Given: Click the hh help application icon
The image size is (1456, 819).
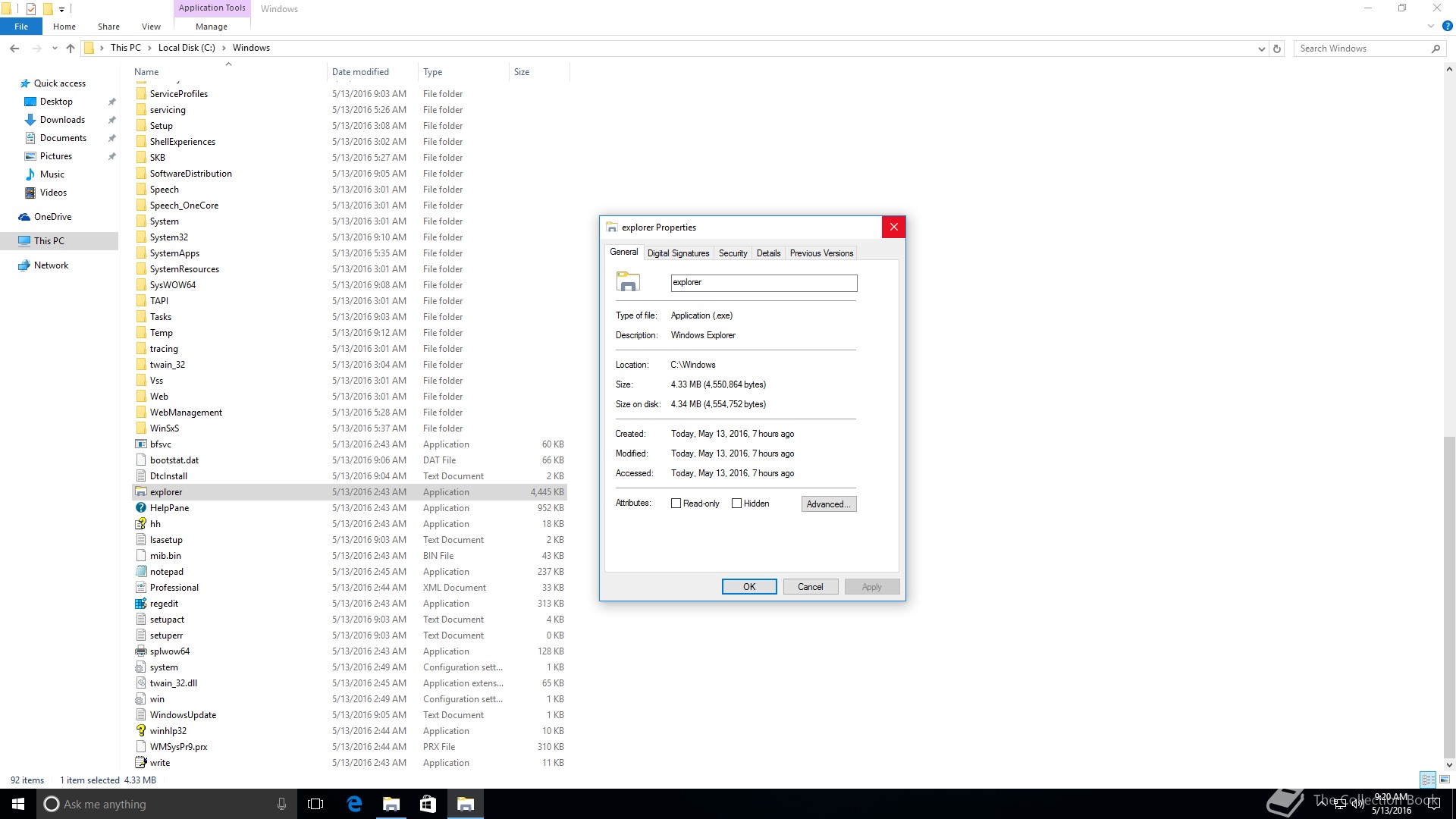Looking at the screenshot, I should [140, 524].
